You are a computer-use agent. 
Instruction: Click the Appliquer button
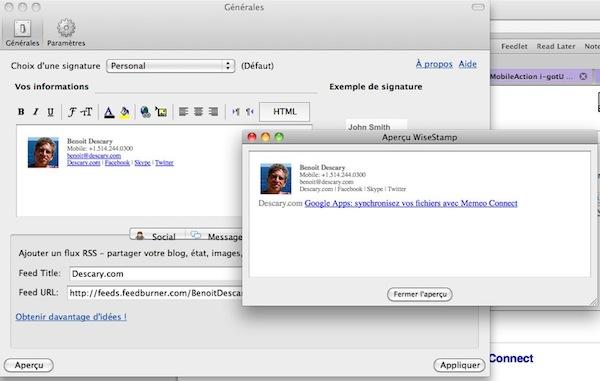(460, 365)
